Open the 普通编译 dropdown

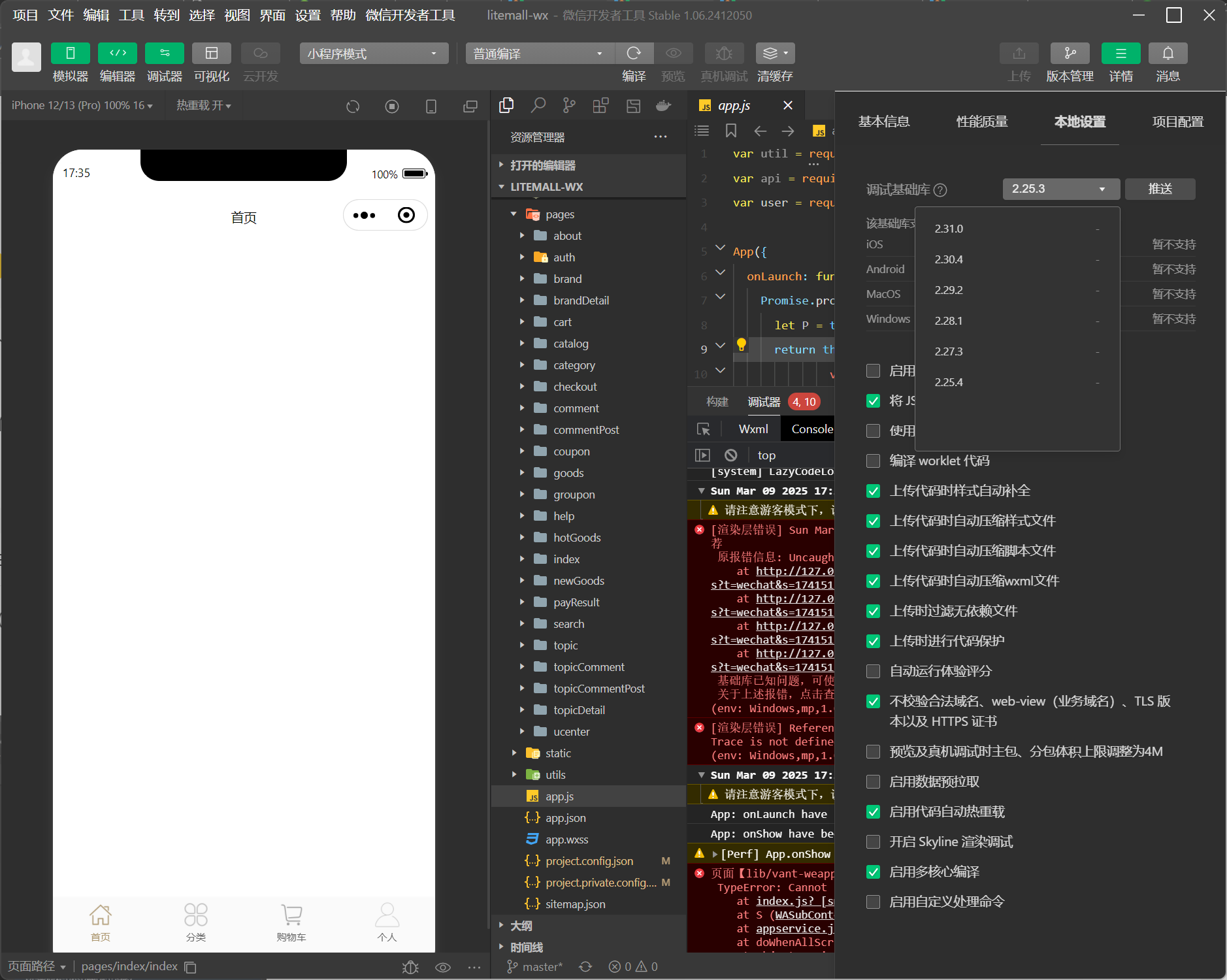click(x=540, y=54)
